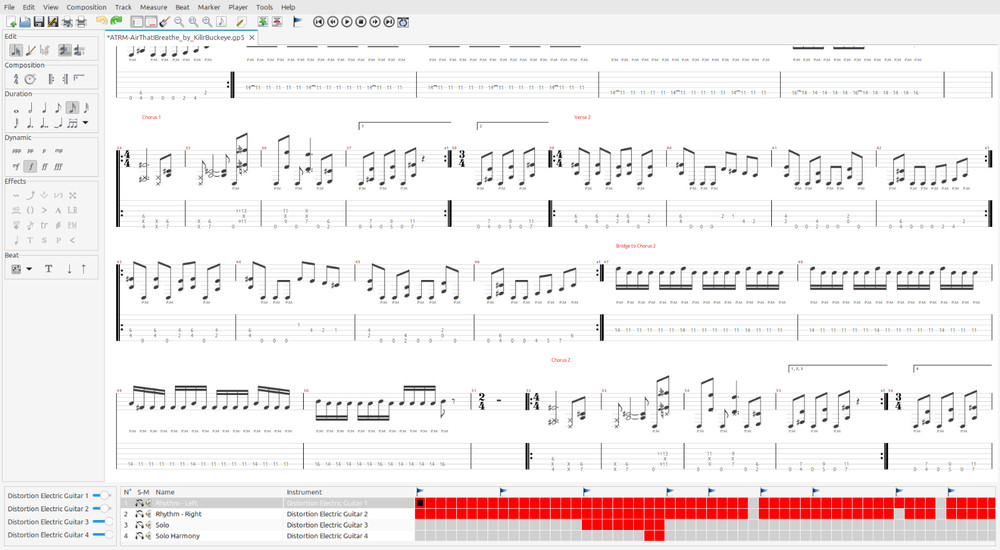1000x550 pixels.
Task: Click the stroke up arrow icon
Action: tap(84, 269)
